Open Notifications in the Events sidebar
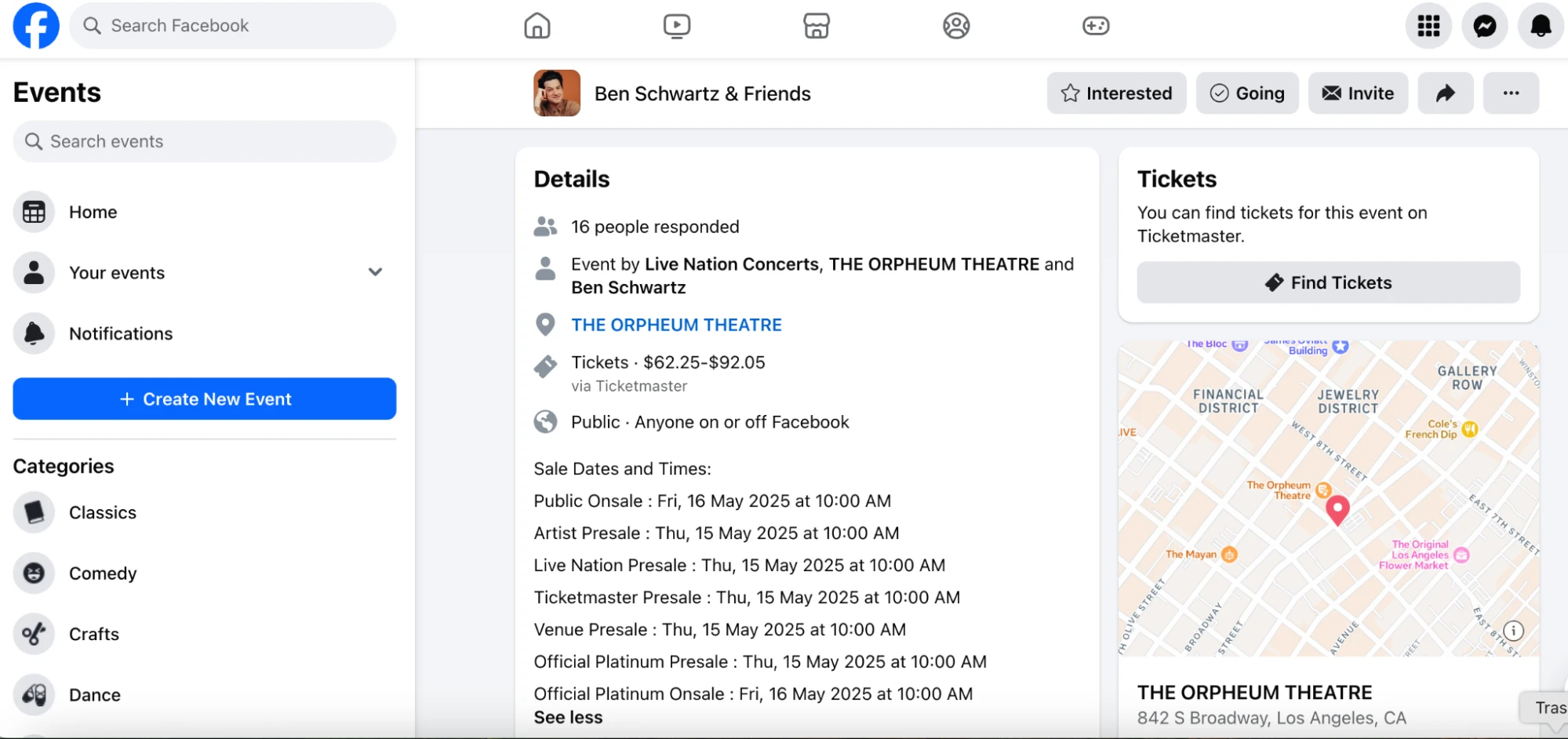Image resolution: width=1568 pixels, height=739 pixels. [x=205, y=333]
